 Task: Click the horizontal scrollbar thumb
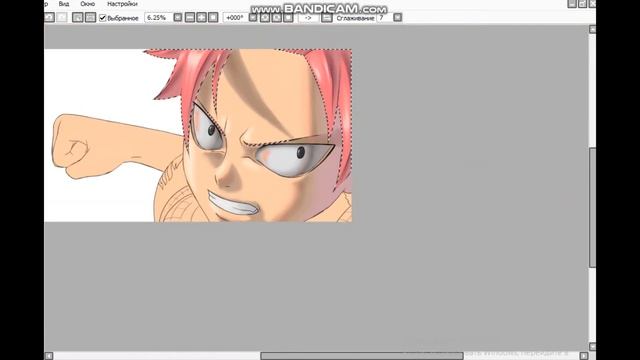[x=362, y=356]
